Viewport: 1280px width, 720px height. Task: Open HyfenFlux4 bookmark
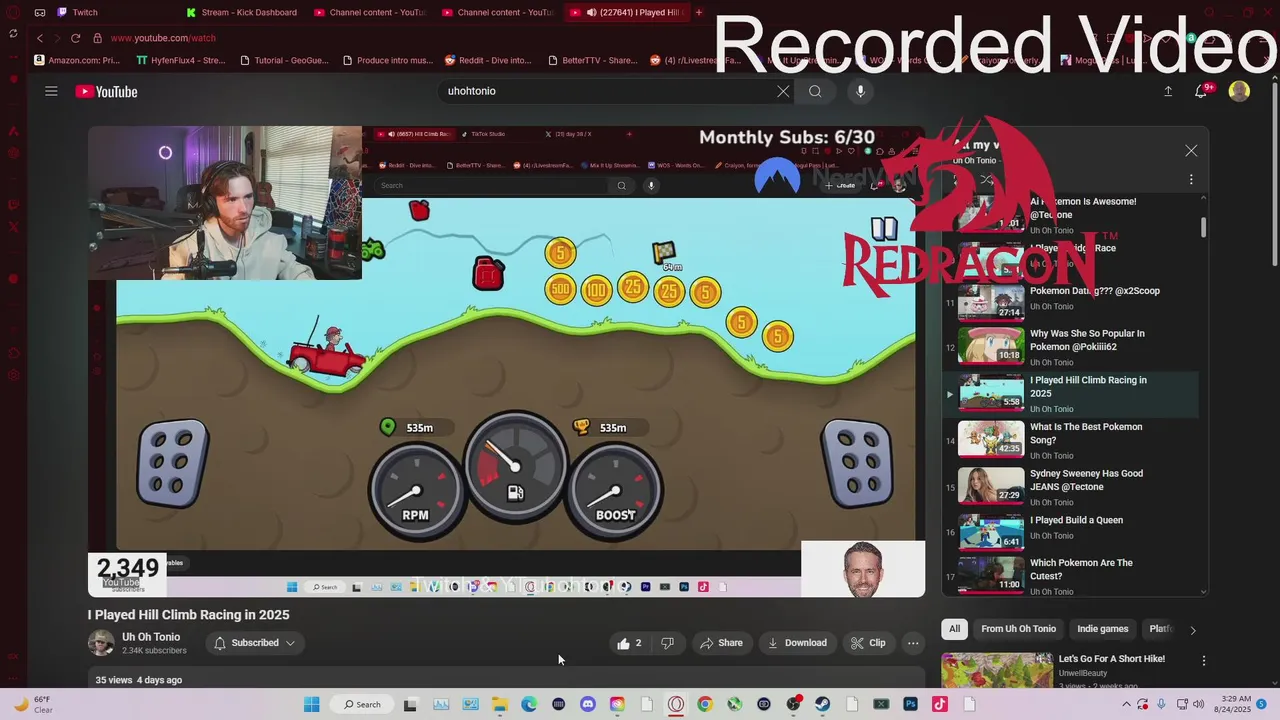(180, 60)
